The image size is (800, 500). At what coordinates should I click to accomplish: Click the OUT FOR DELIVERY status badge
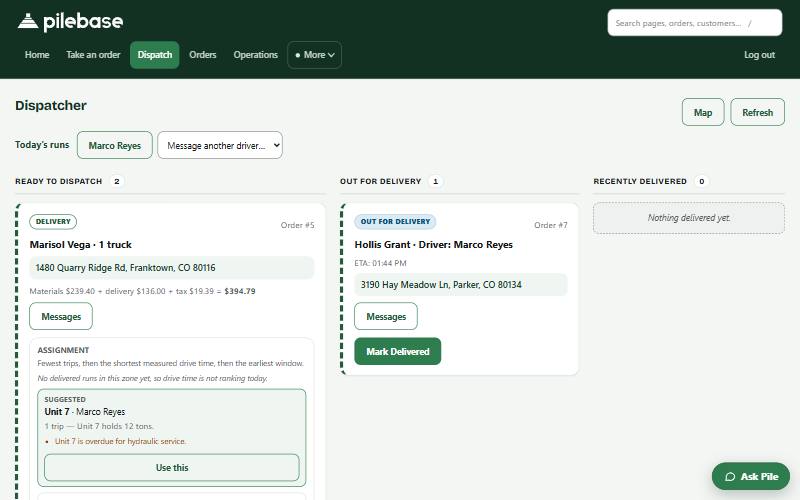[x=395, y=221]
